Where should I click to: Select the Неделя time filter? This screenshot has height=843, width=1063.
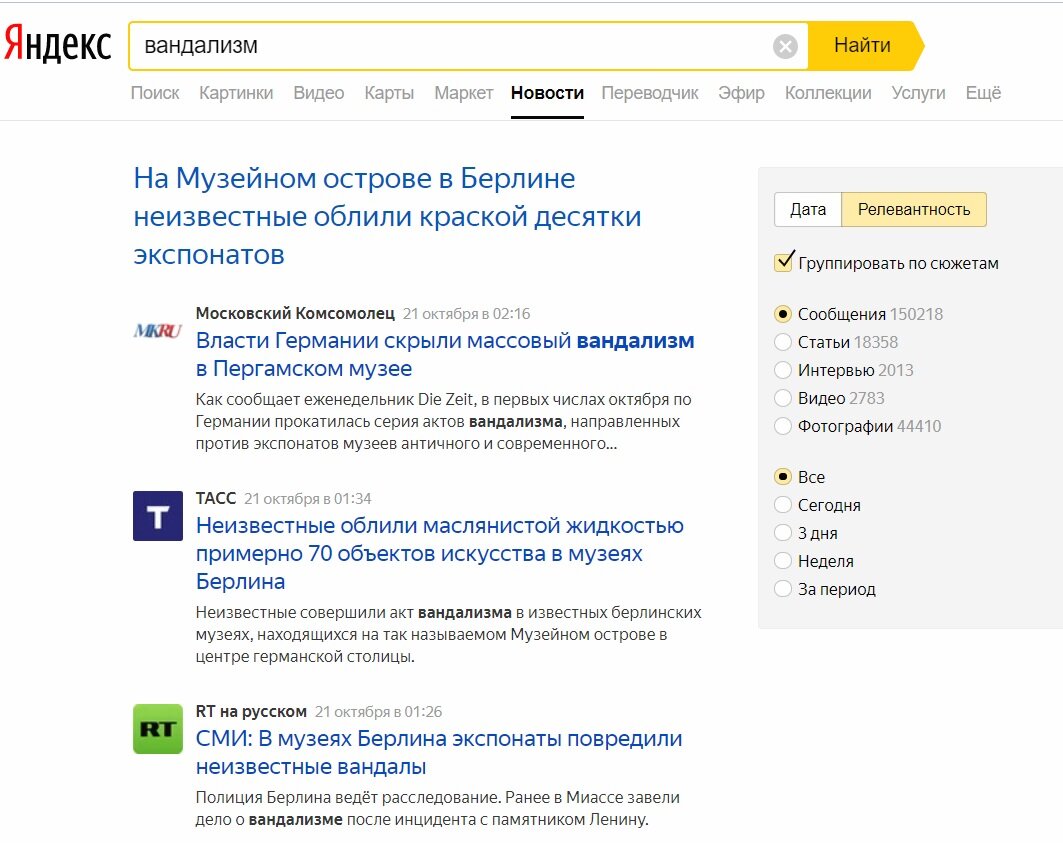(x=783, y=561)
